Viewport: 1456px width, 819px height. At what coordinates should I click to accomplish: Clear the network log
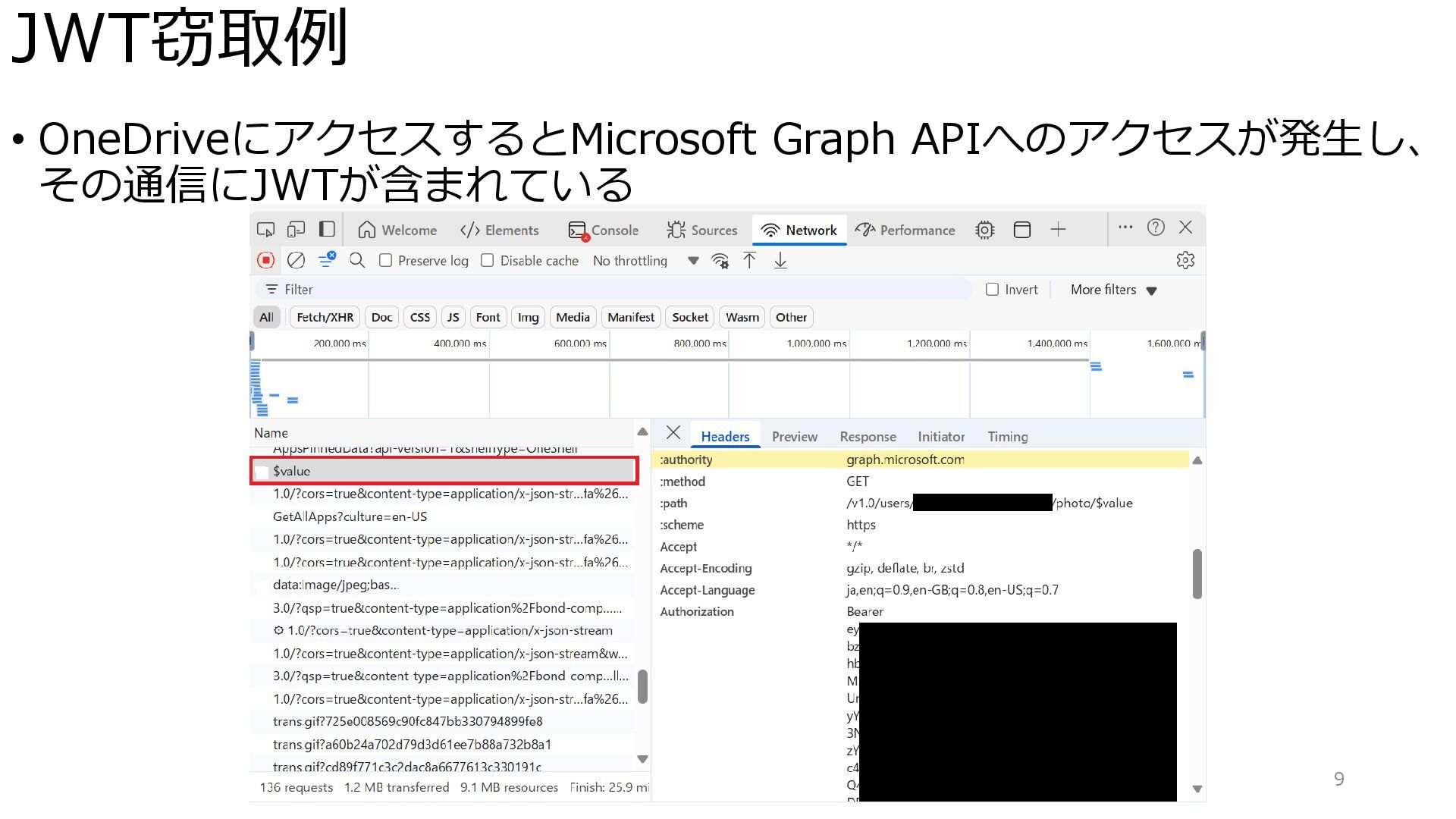pos(296,261)
